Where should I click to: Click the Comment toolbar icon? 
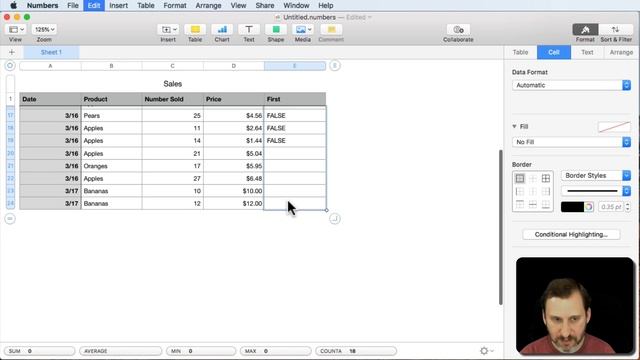coord(331,29)
